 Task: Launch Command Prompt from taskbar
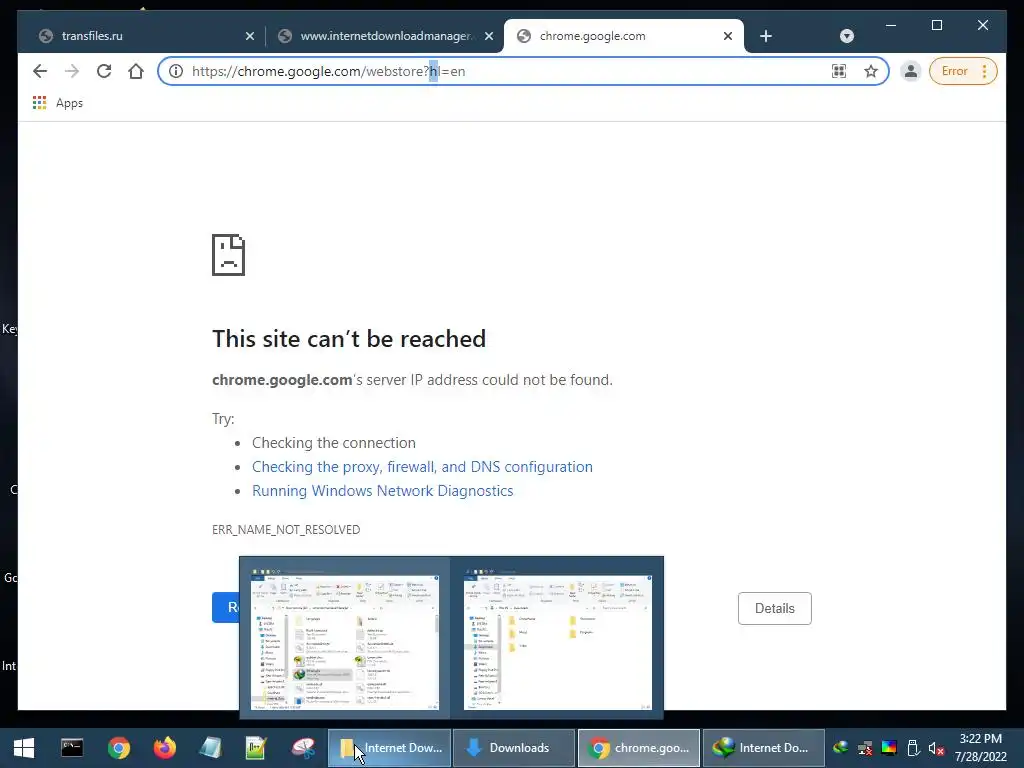[72, 748]
